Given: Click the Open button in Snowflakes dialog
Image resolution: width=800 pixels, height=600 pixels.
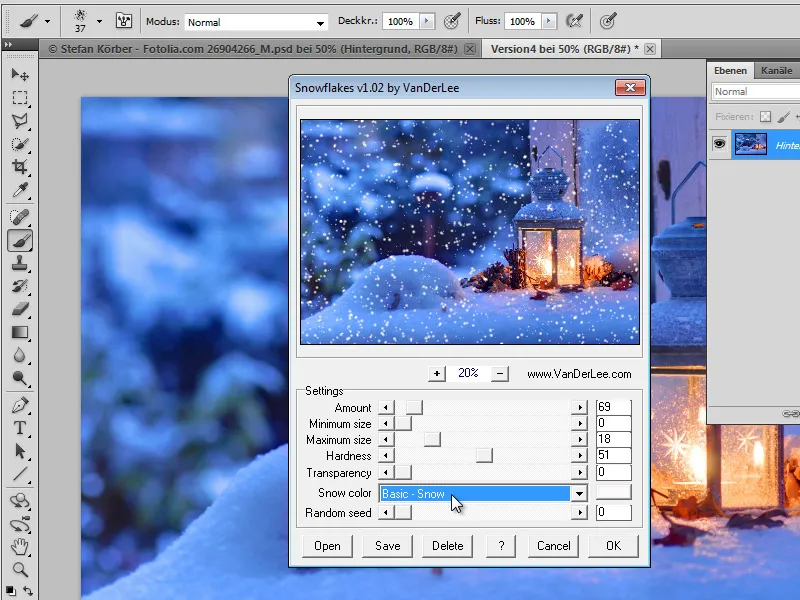Looking at the screenshot, I should [x=328, y=546].
